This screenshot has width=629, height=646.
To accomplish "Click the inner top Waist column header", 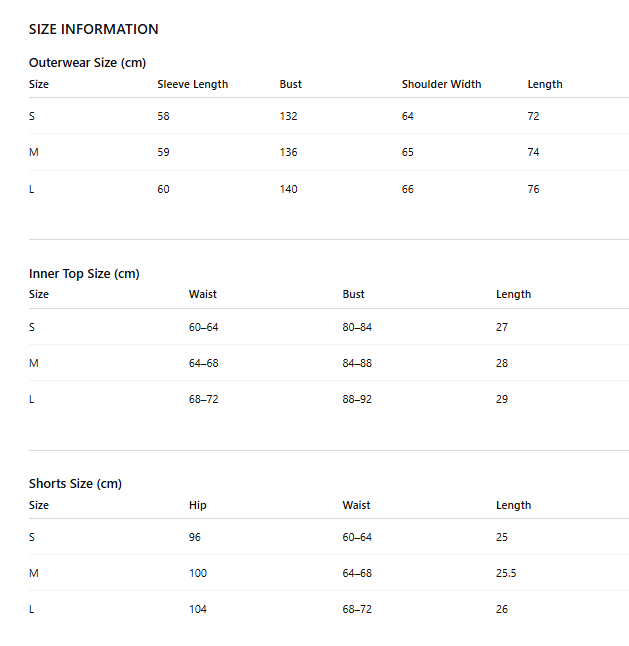I will click(x=203, y=294).
